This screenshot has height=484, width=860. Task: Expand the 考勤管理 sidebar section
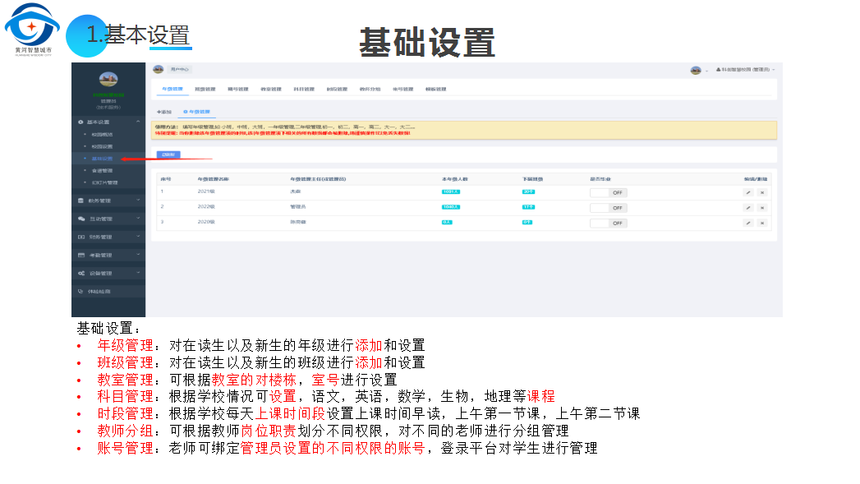coord(138,255)
